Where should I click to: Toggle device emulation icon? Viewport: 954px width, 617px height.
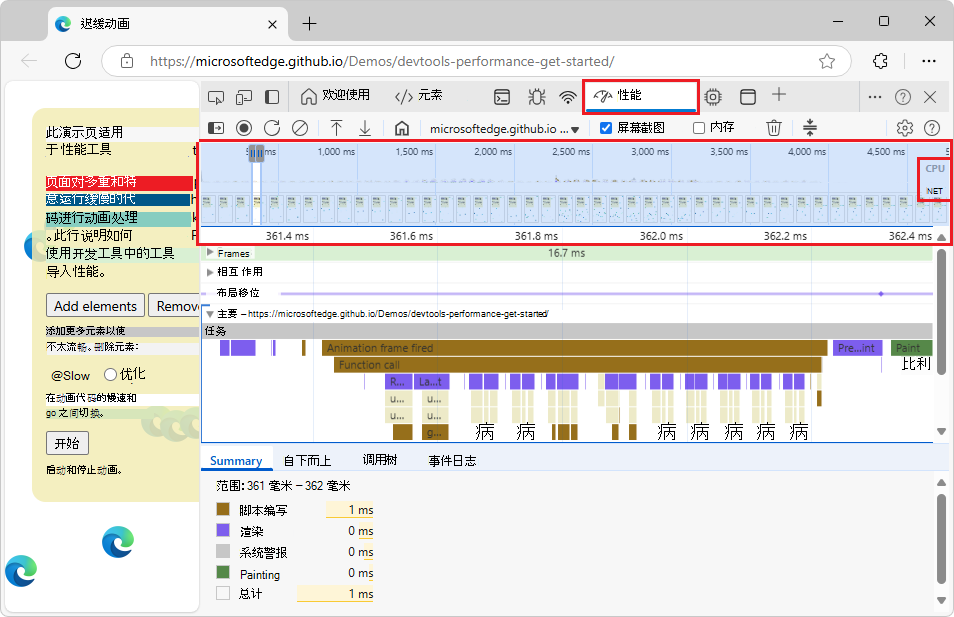[244, 97]
